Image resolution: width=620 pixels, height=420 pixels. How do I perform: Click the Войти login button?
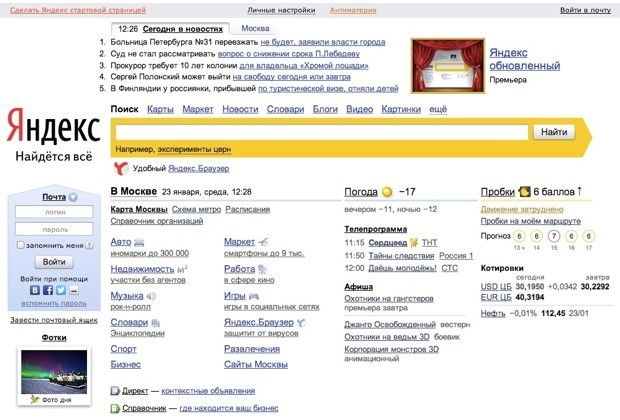pos(54,262)
